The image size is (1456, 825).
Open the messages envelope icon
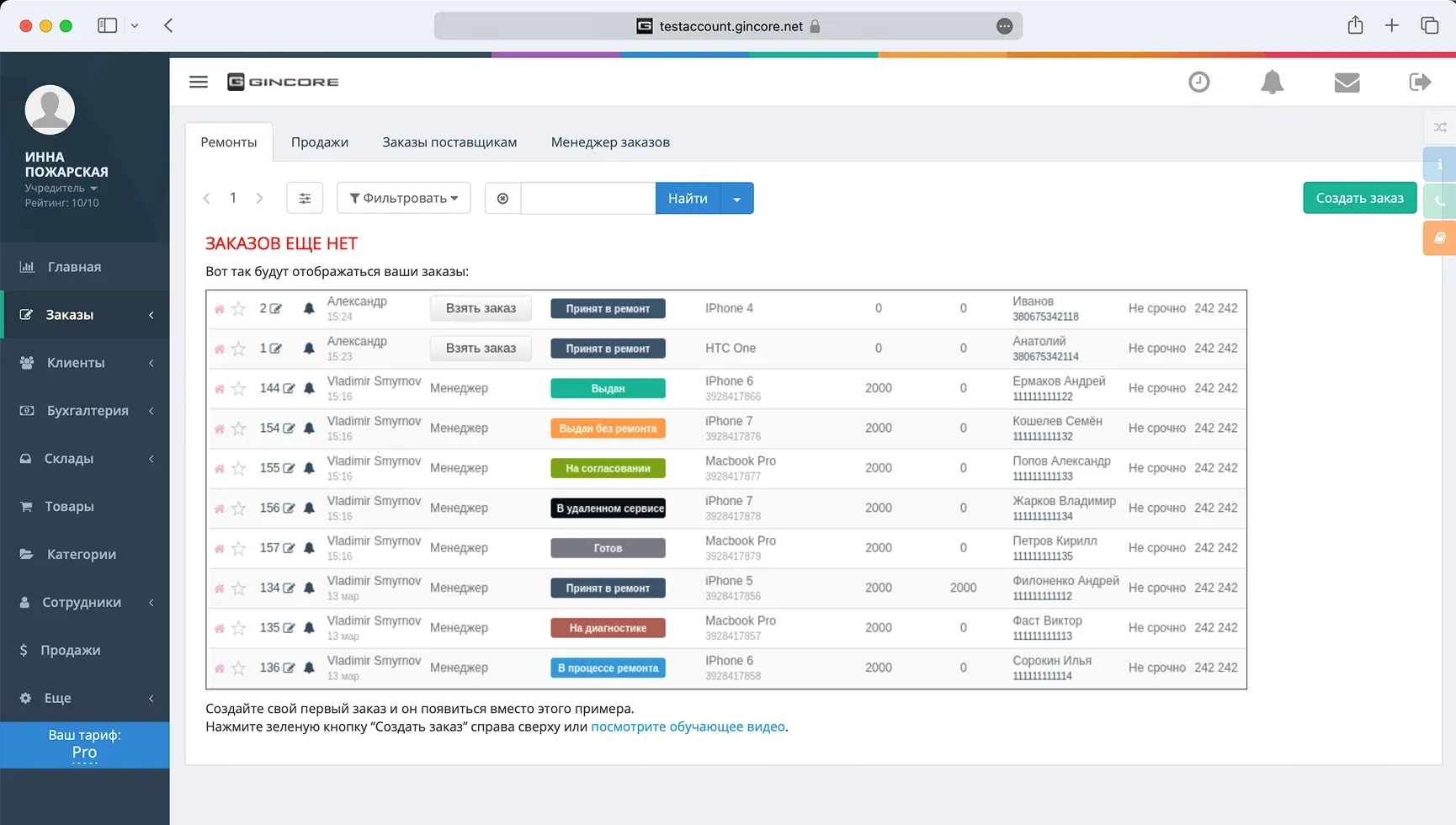click(1347, 82)
